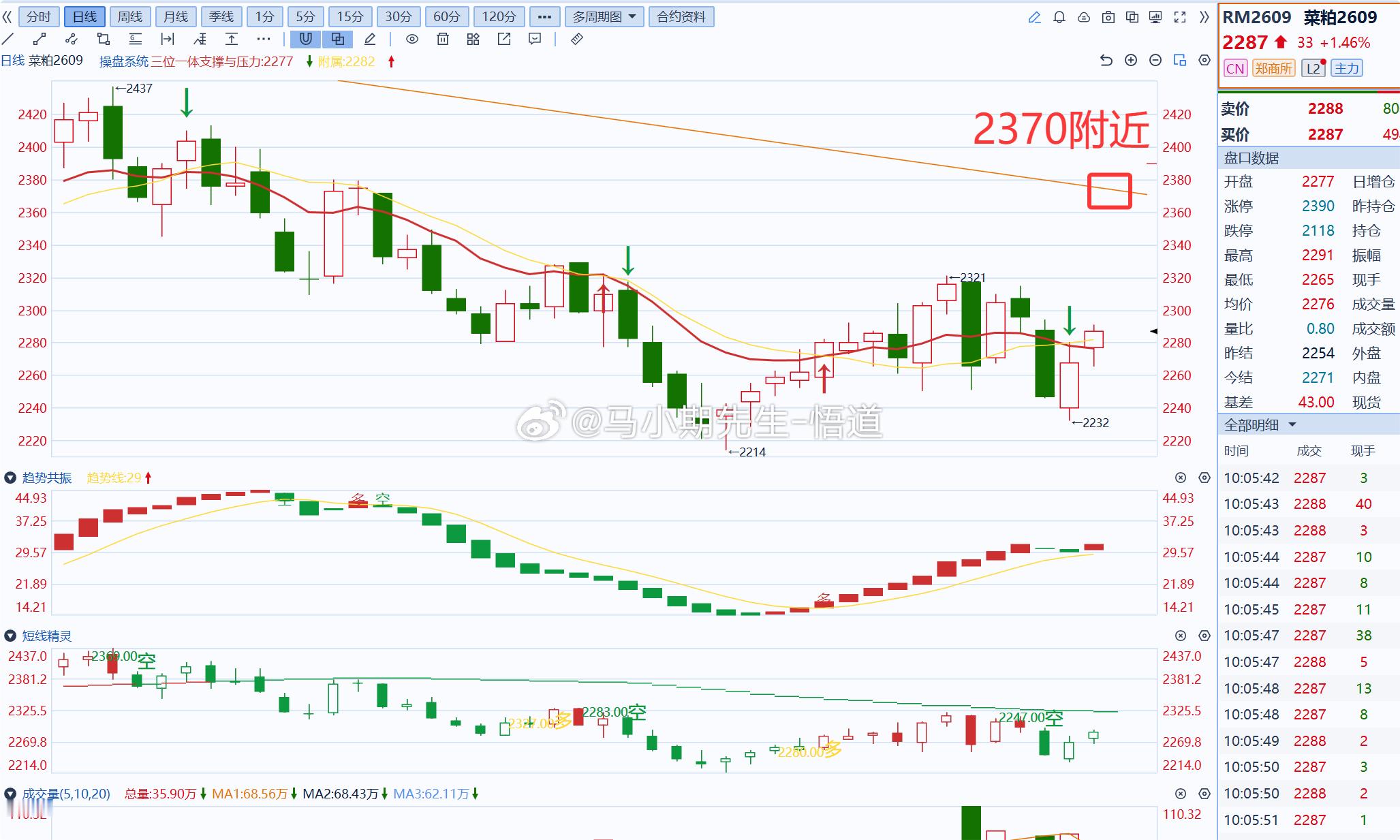Switch to 5分 five-minute chart
The image size is (1400, 840).
click(306, 16)
